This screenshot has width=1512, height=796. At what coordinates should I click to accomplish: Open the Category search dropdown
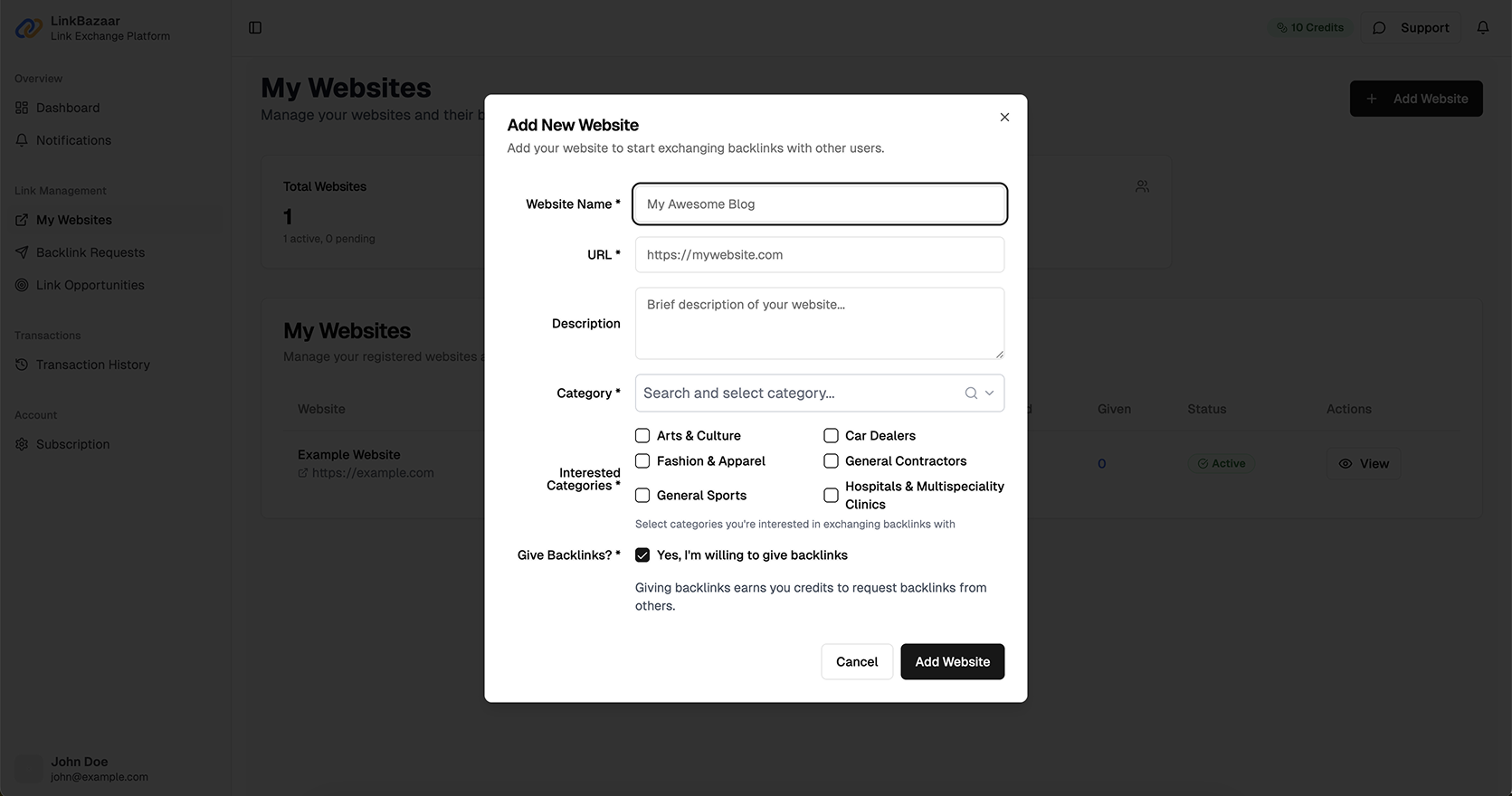click(x=796, y=393)
